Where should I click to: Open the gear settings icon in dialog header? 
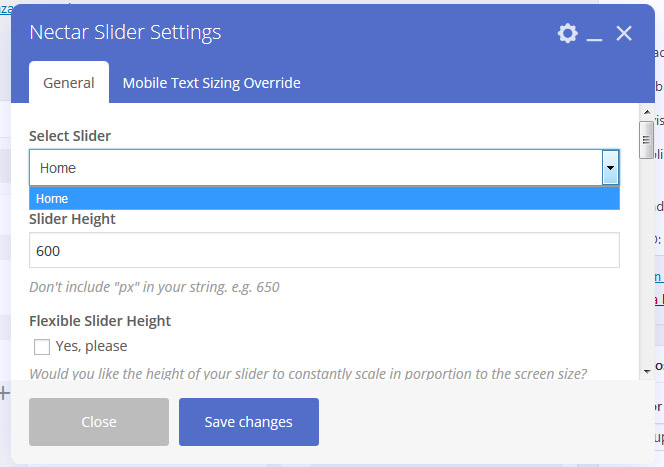(567, 33)
